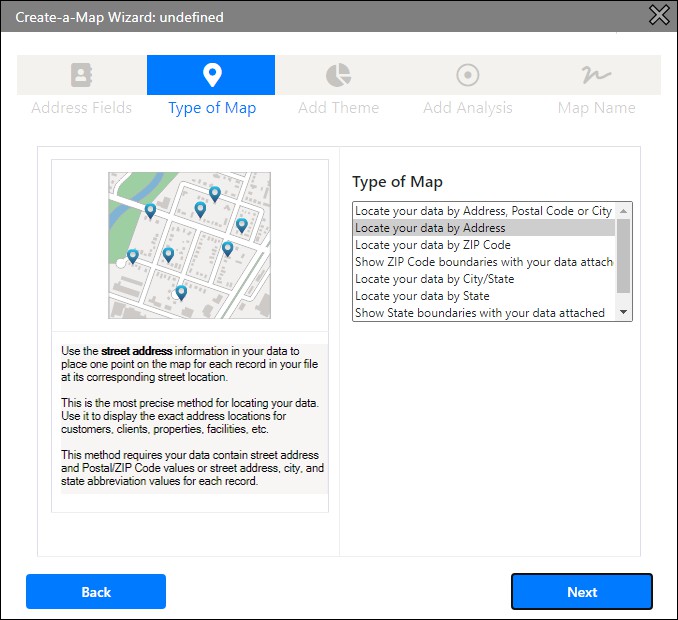Go to the Add Analysis step label
Screen dimensions: 678x620
pos(467,108)
